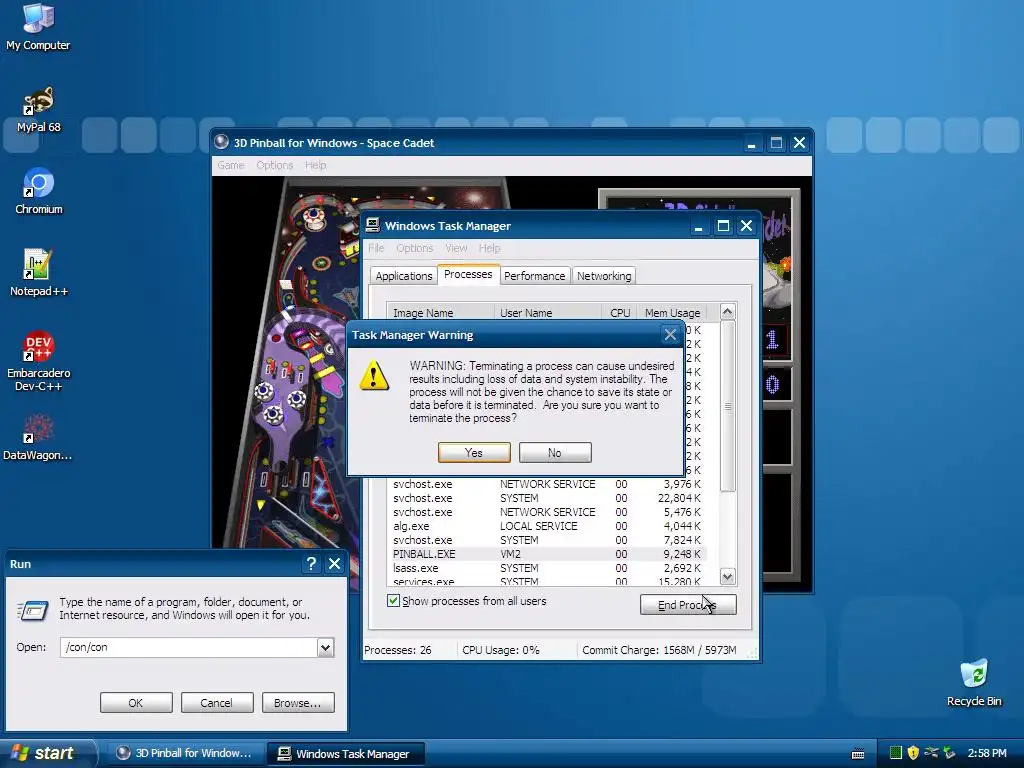1024x768 pixels.
Task: Click the Run dialog help question-mark button
Action: 312,564
